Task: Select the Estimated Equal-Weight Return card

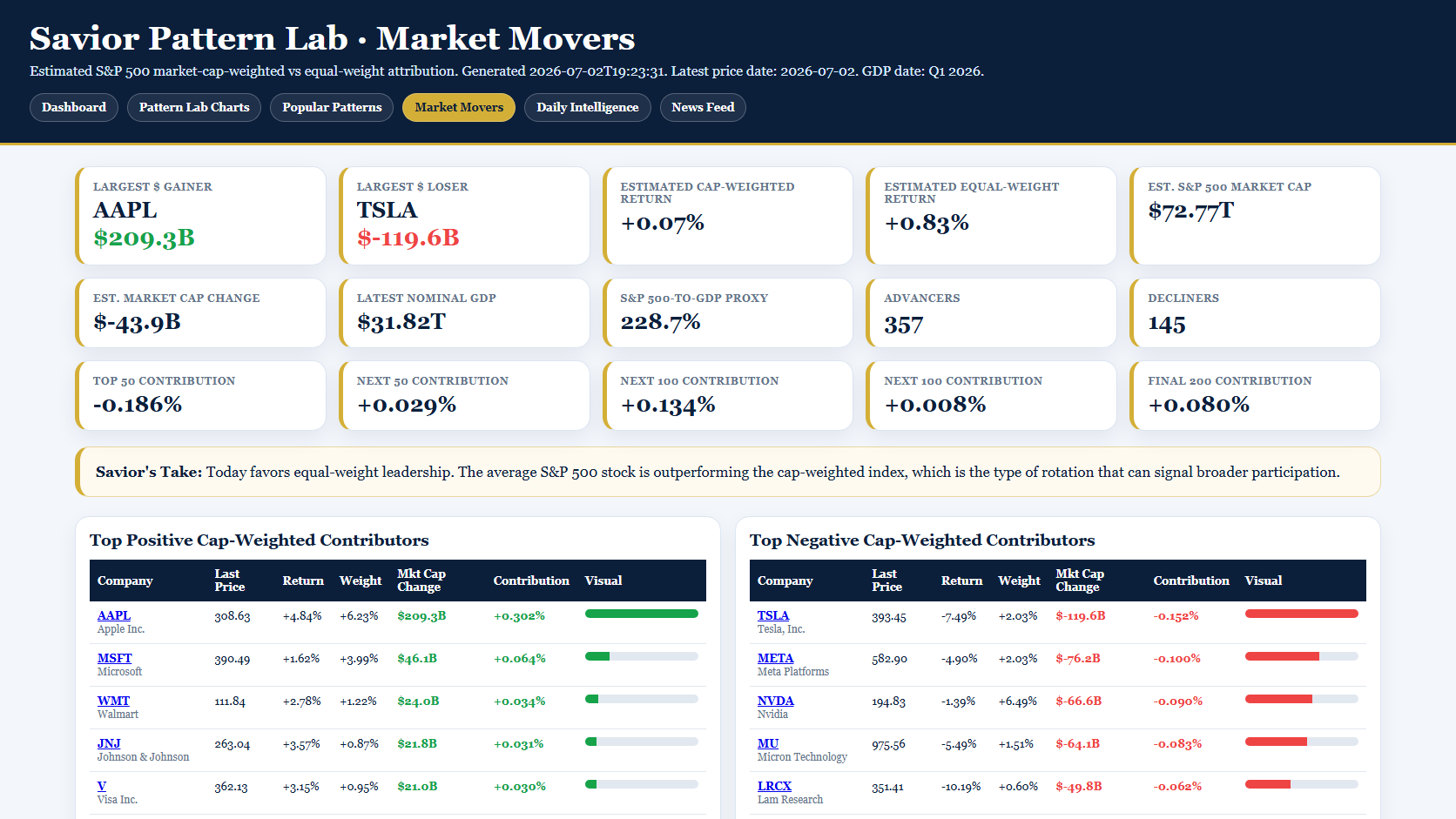Action: 992,216
